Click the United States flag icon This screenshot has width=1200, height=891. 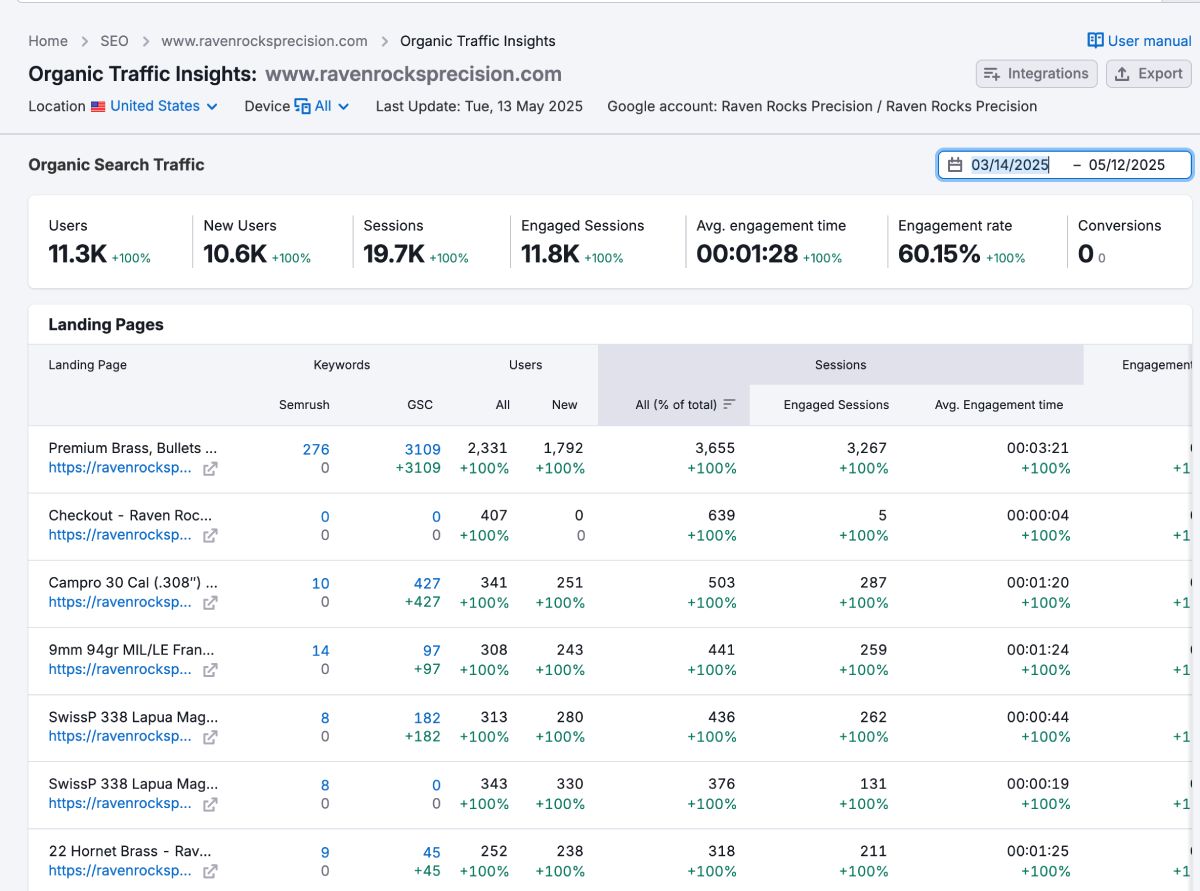click(x=98, y=106)
